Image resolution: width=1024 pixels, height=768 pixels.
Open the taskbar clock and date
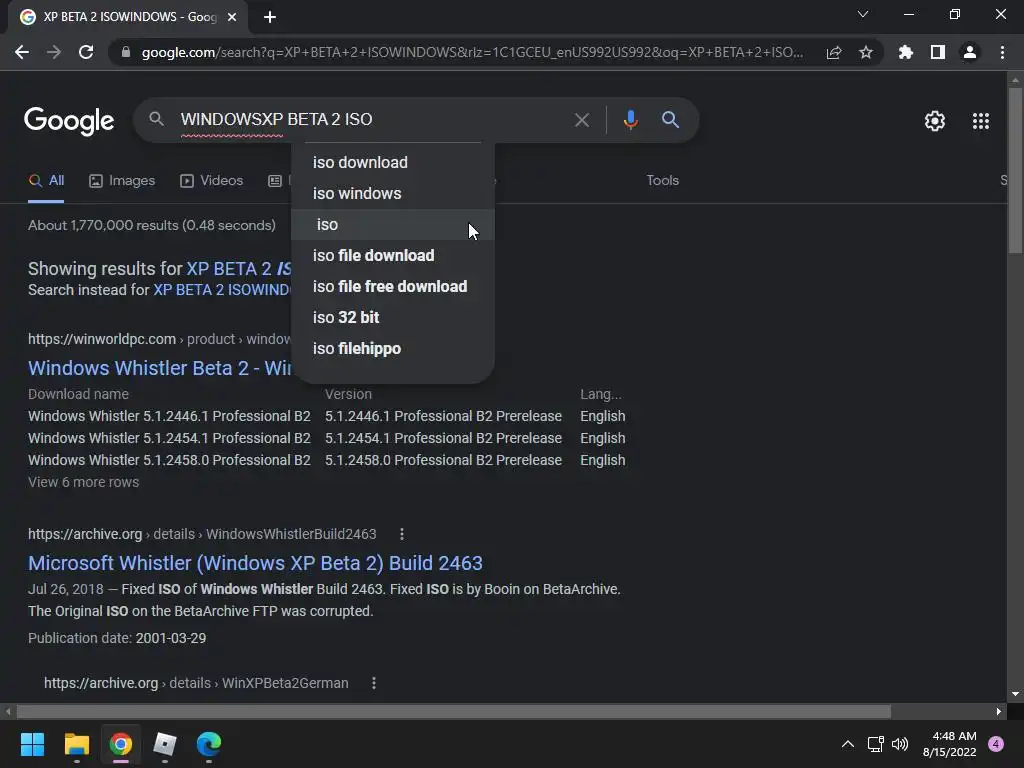click(950, 744)
